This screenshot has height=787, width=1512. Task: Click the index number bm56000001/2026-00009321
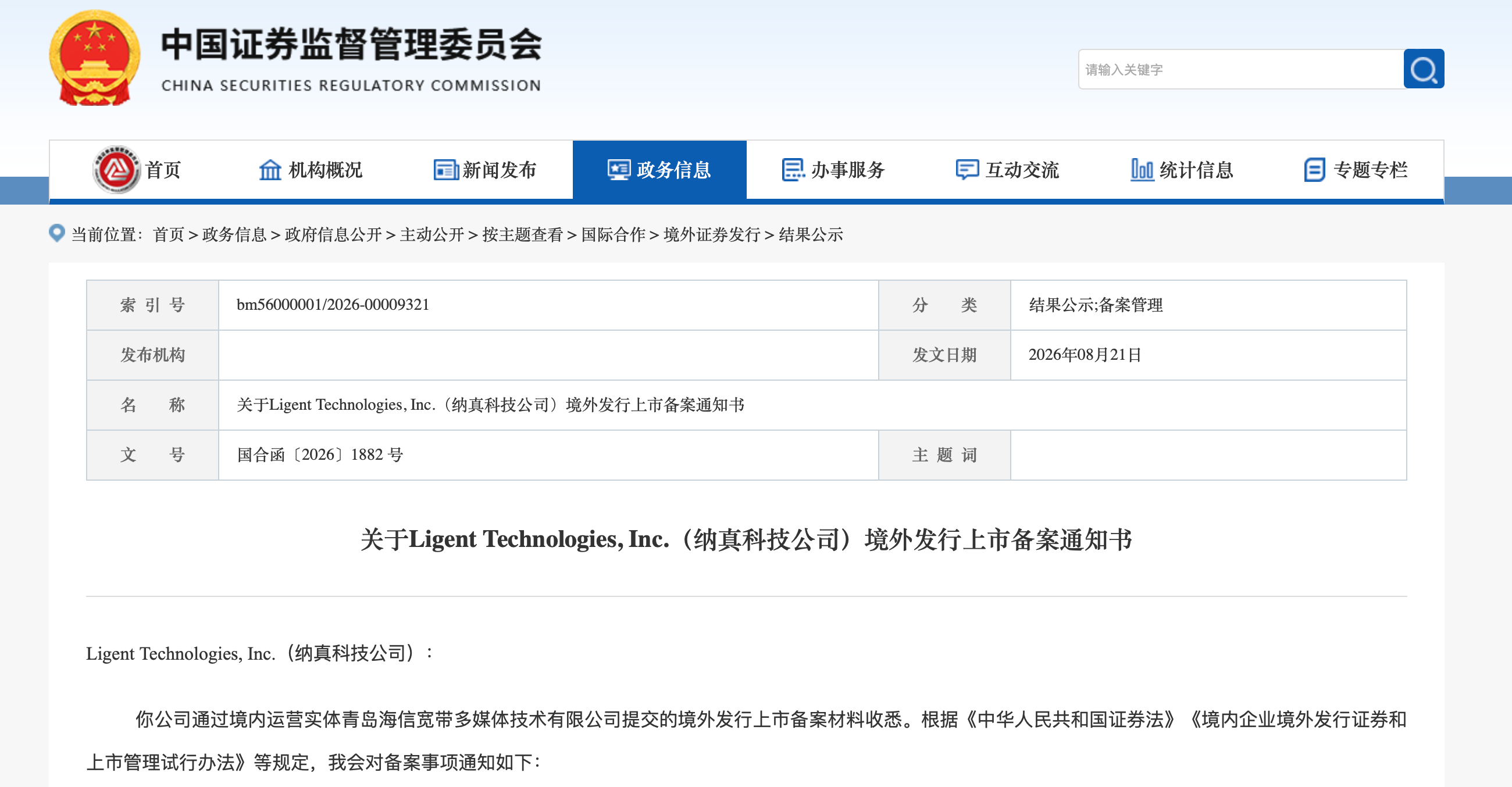point(333,305)
